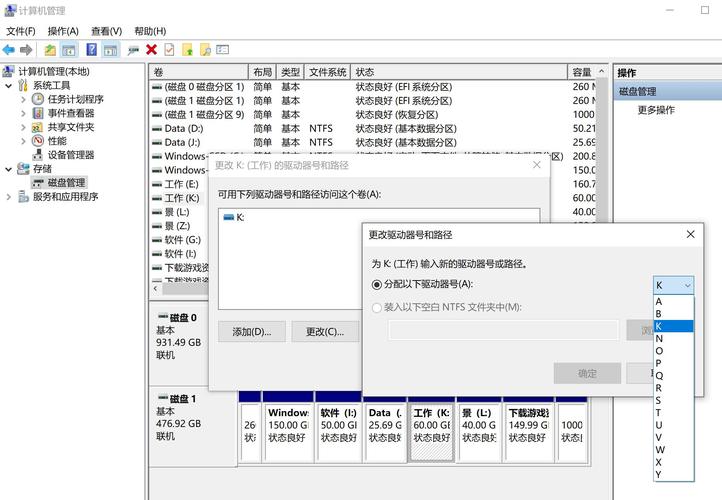Select 服务和应用程序 icon in tree
Viewport: 722px width, 500px height.
coord(23,197)
